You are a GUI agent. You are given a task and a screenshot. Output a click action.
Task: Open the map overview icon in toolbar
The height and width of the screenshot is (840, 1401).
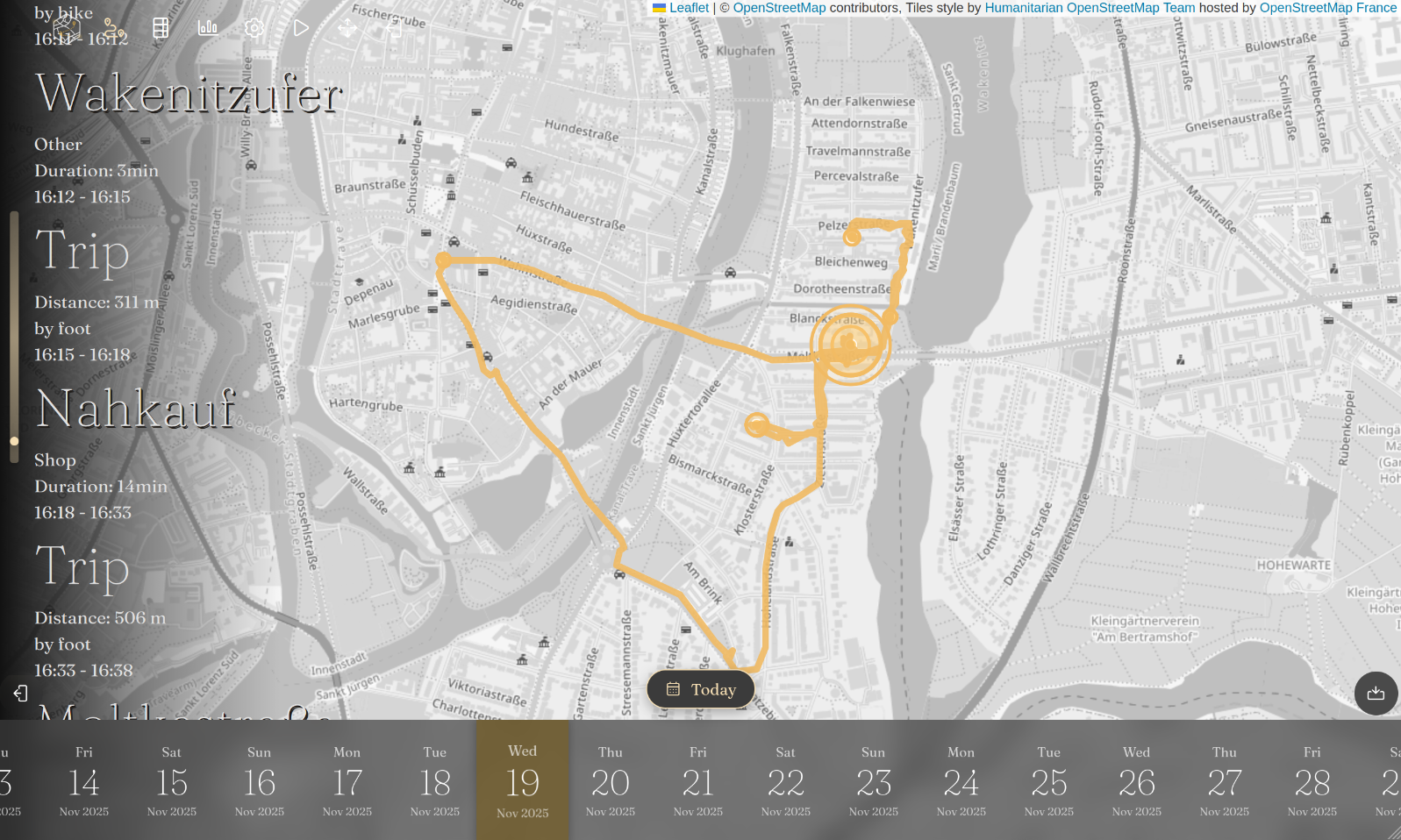click(x=67, y=28)
